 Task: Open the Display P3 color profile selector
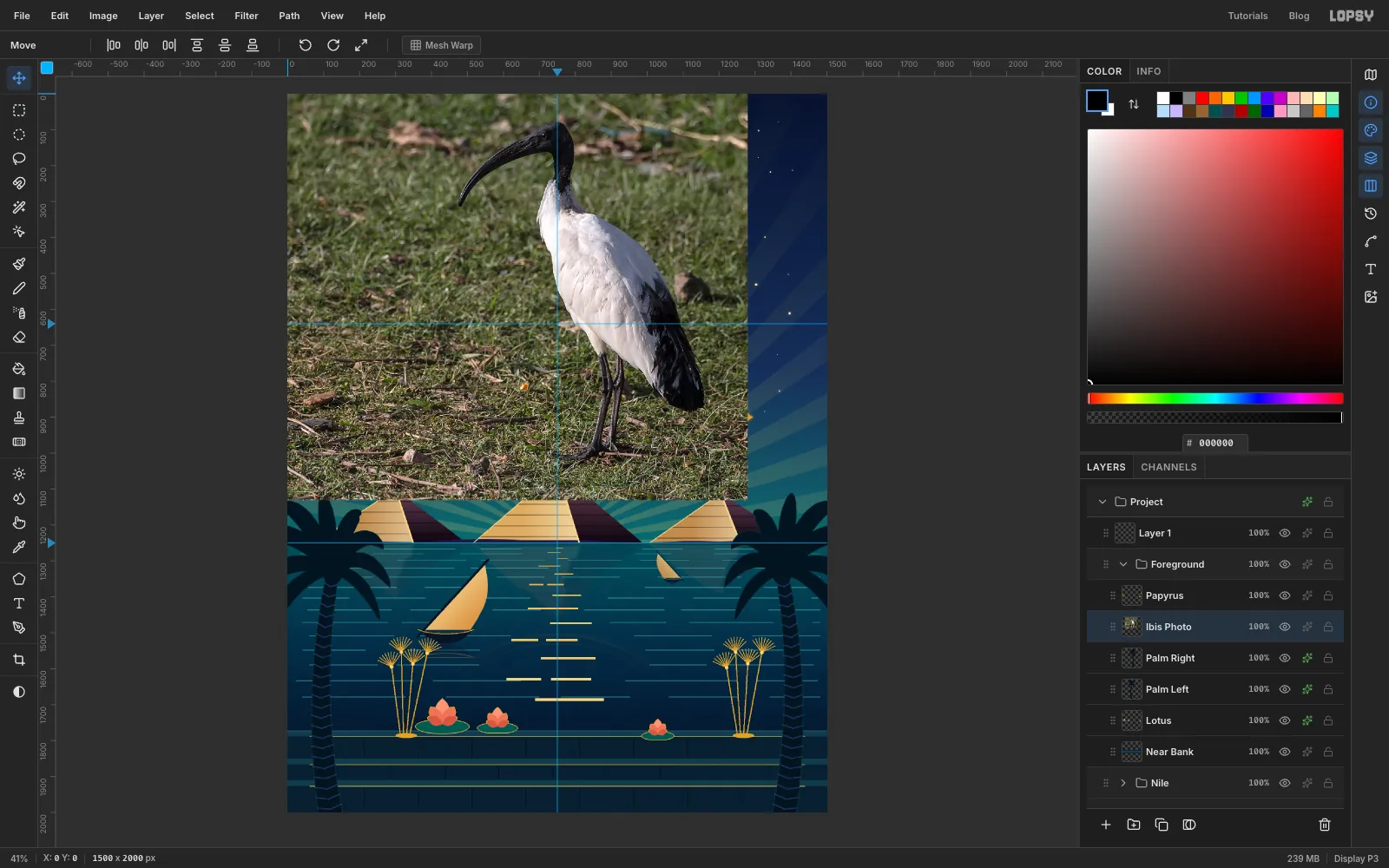[x=1356, y=858]
